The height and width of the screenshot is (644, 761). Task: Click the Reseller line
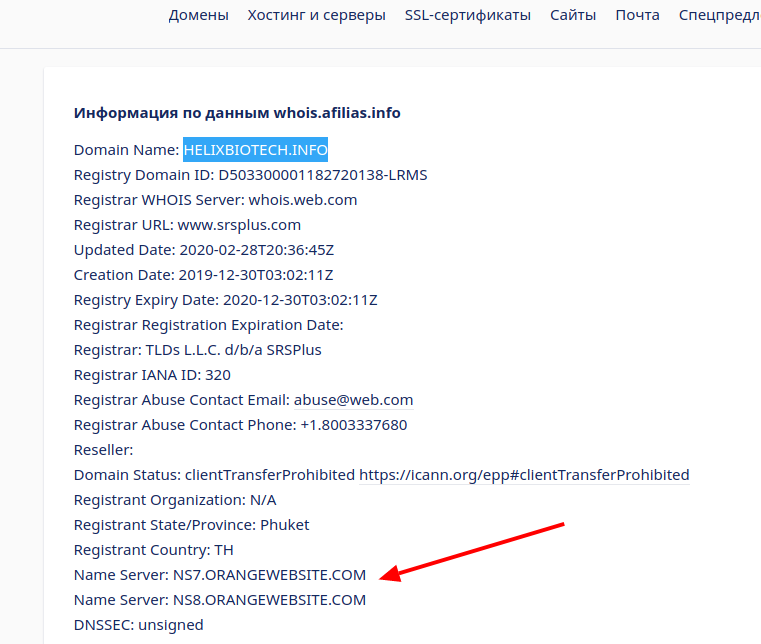click(103, 450)
